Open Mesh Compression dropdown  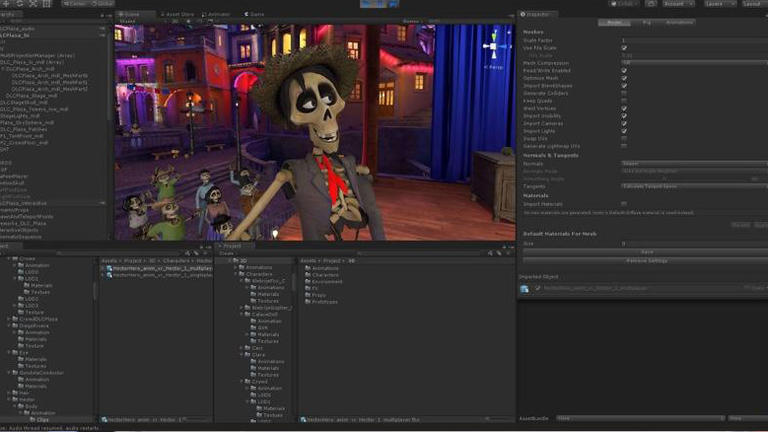pos(694,63)
